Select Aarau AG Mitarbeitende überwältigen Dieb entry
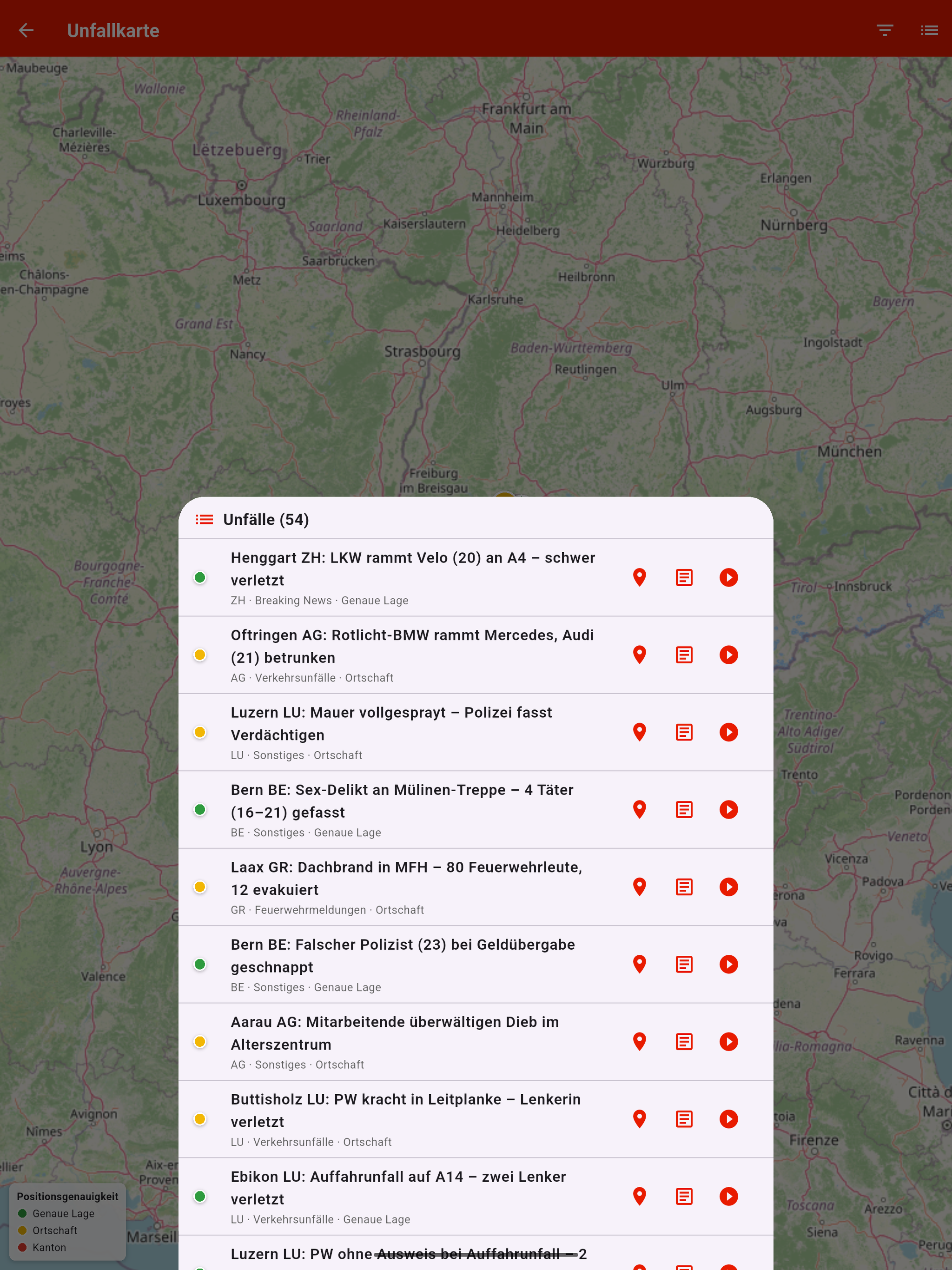This screenshot has width=952, height=1270. [x=476, y=1041]
